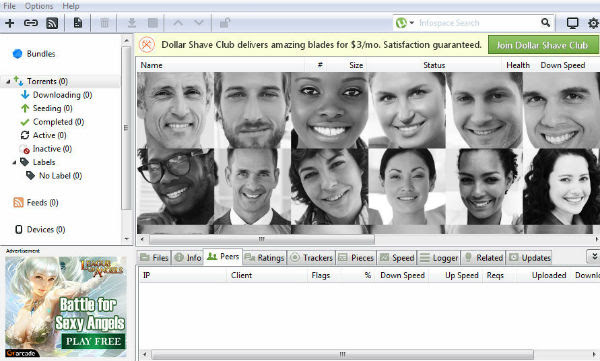Click the Add Torrent plus icon
The width and height of the screenshot is (600, 361).
point(10,23)
